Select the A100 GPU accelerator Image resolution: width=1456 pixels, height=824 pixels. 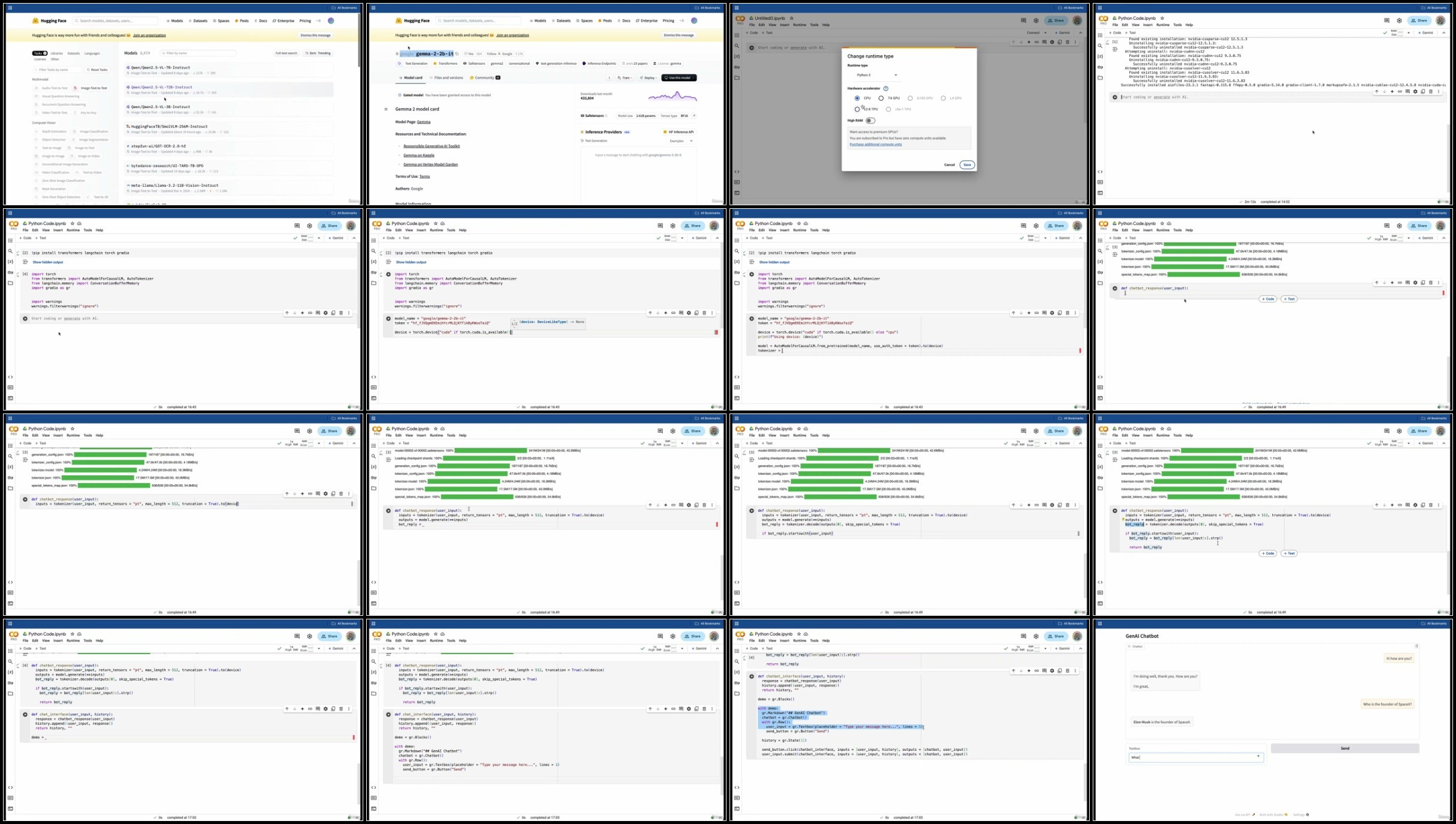910,98
